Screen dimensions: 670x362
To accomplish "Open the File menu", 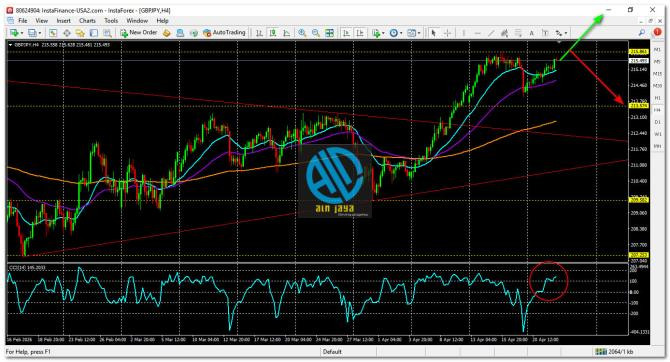I will tap(22, 21).
